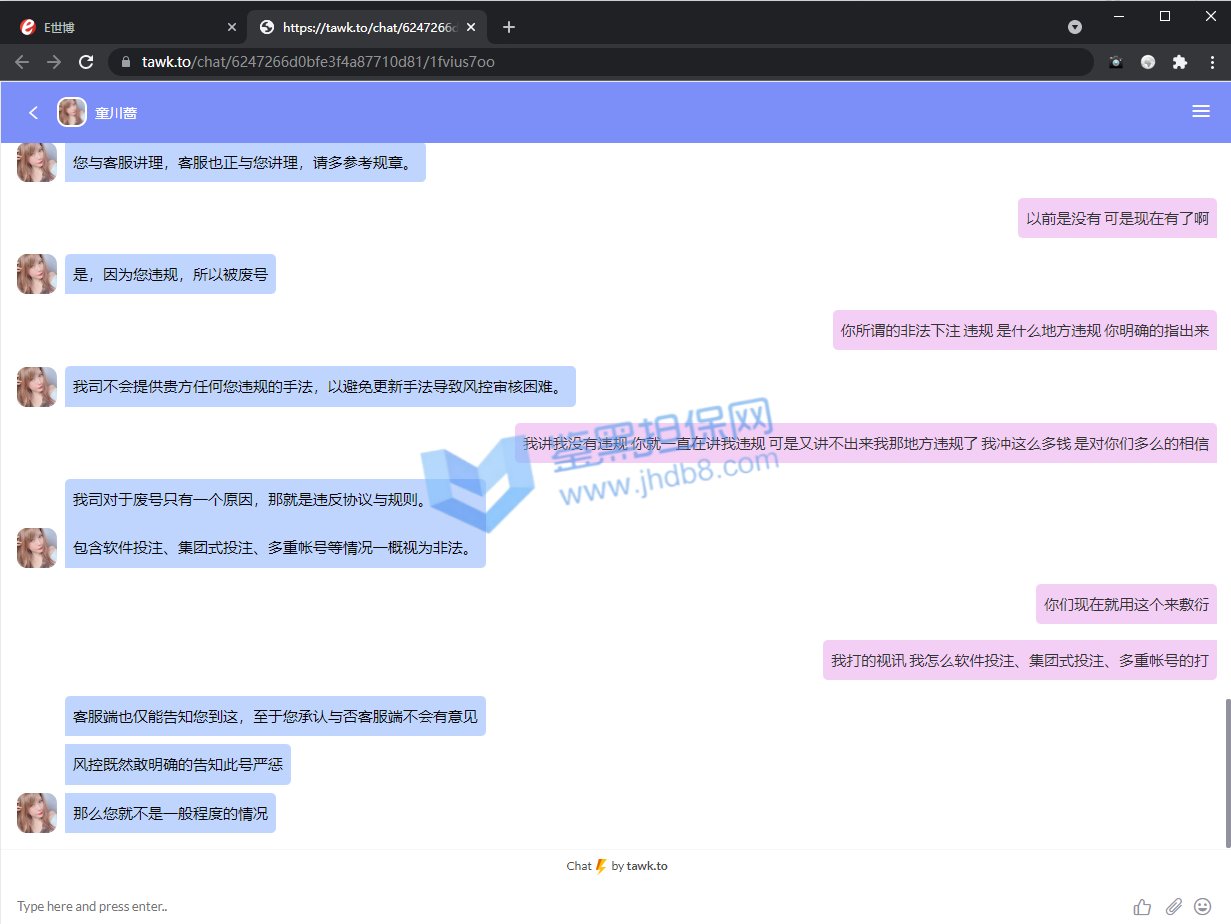Close the E世博 tab

(232, 27)
